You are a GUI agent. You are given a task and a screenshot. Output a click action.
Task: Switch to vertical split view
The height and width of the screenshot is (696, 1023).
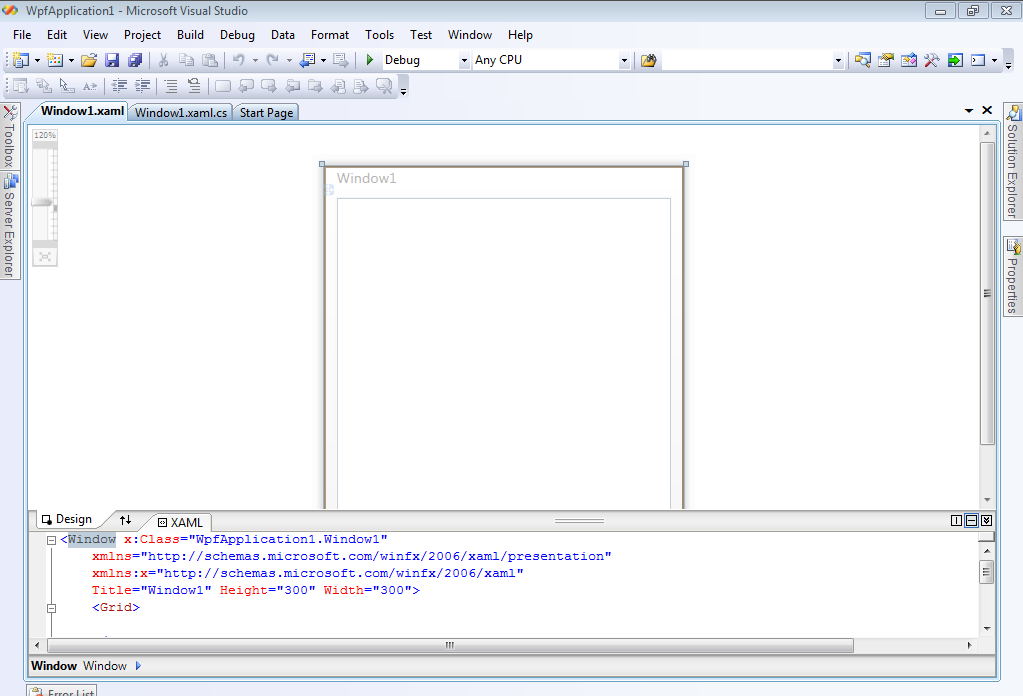point(956,520)
